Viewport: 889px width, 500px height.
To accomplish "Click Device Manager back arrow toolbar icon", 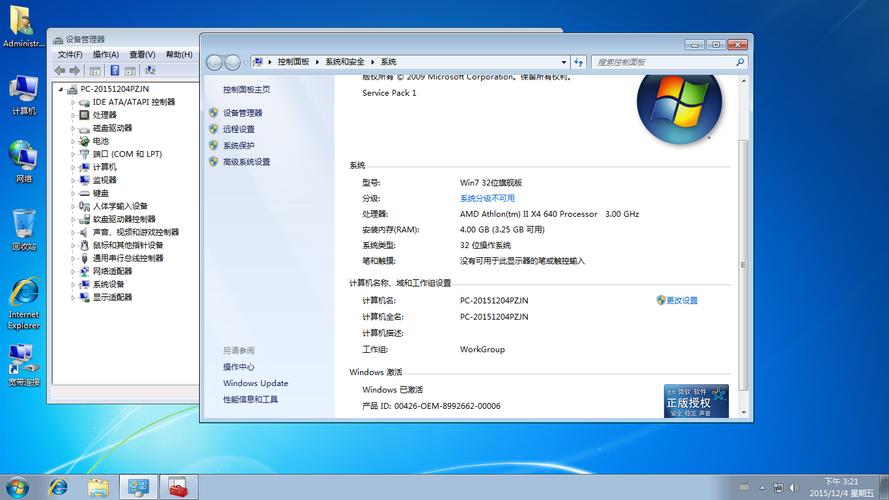I will 60,70.
